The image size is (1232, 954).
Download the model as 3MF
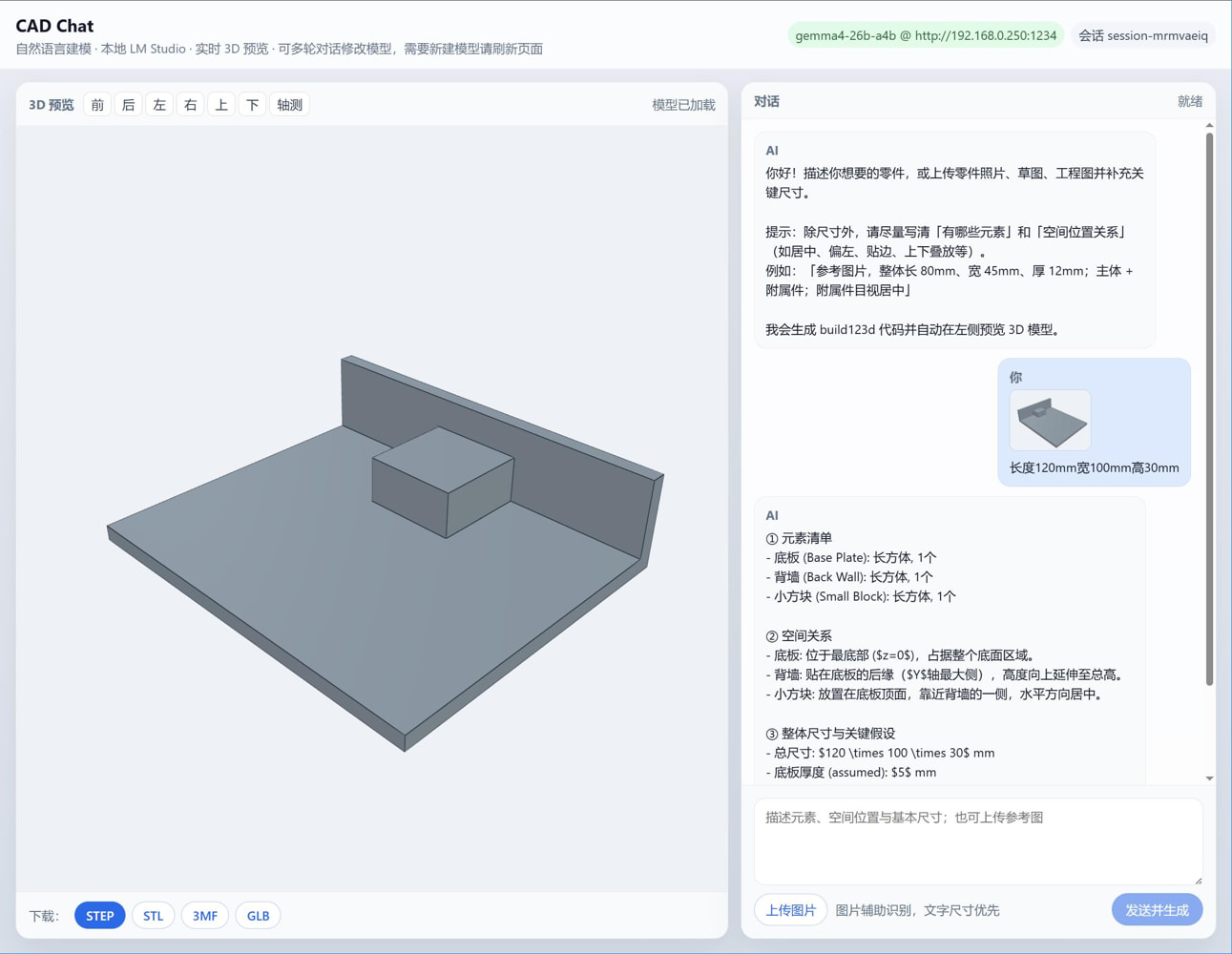(205, 916)
